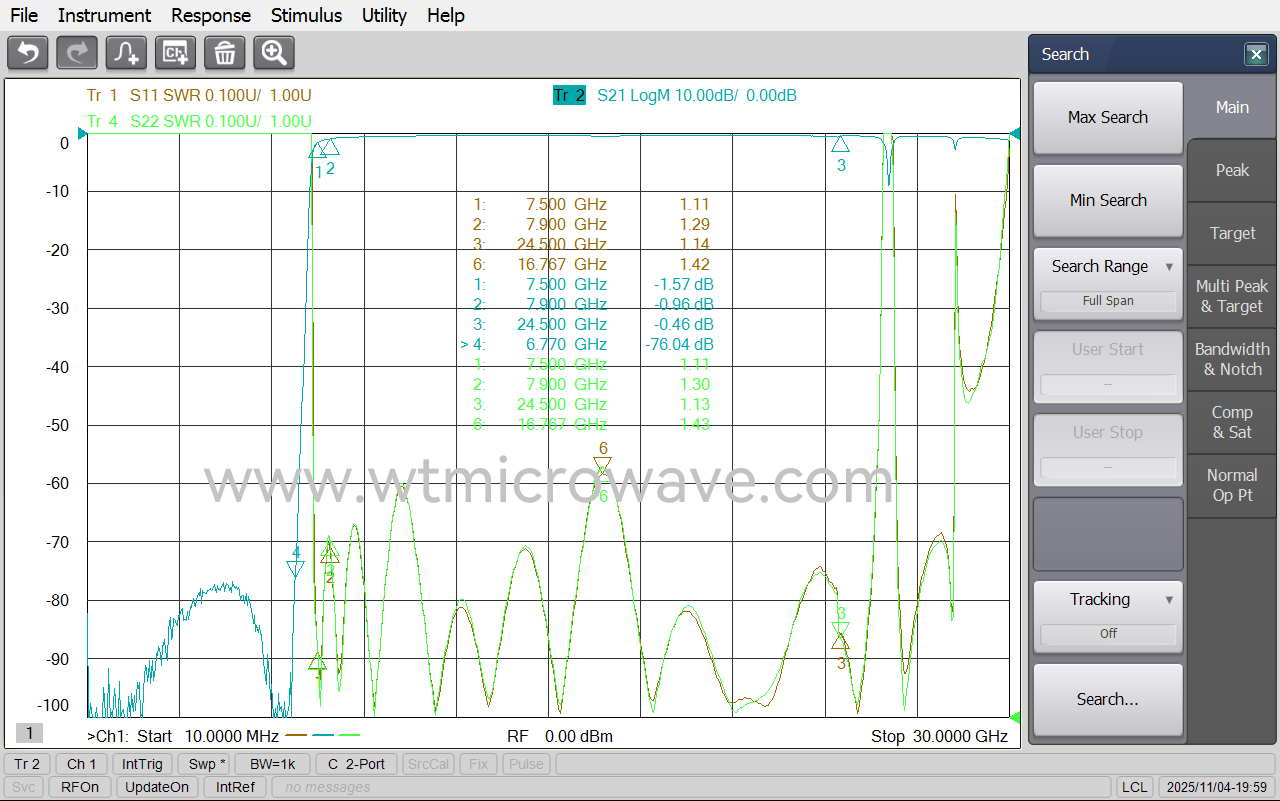
Task: Open the Tracking dropdown
Action: point(1108,617)
